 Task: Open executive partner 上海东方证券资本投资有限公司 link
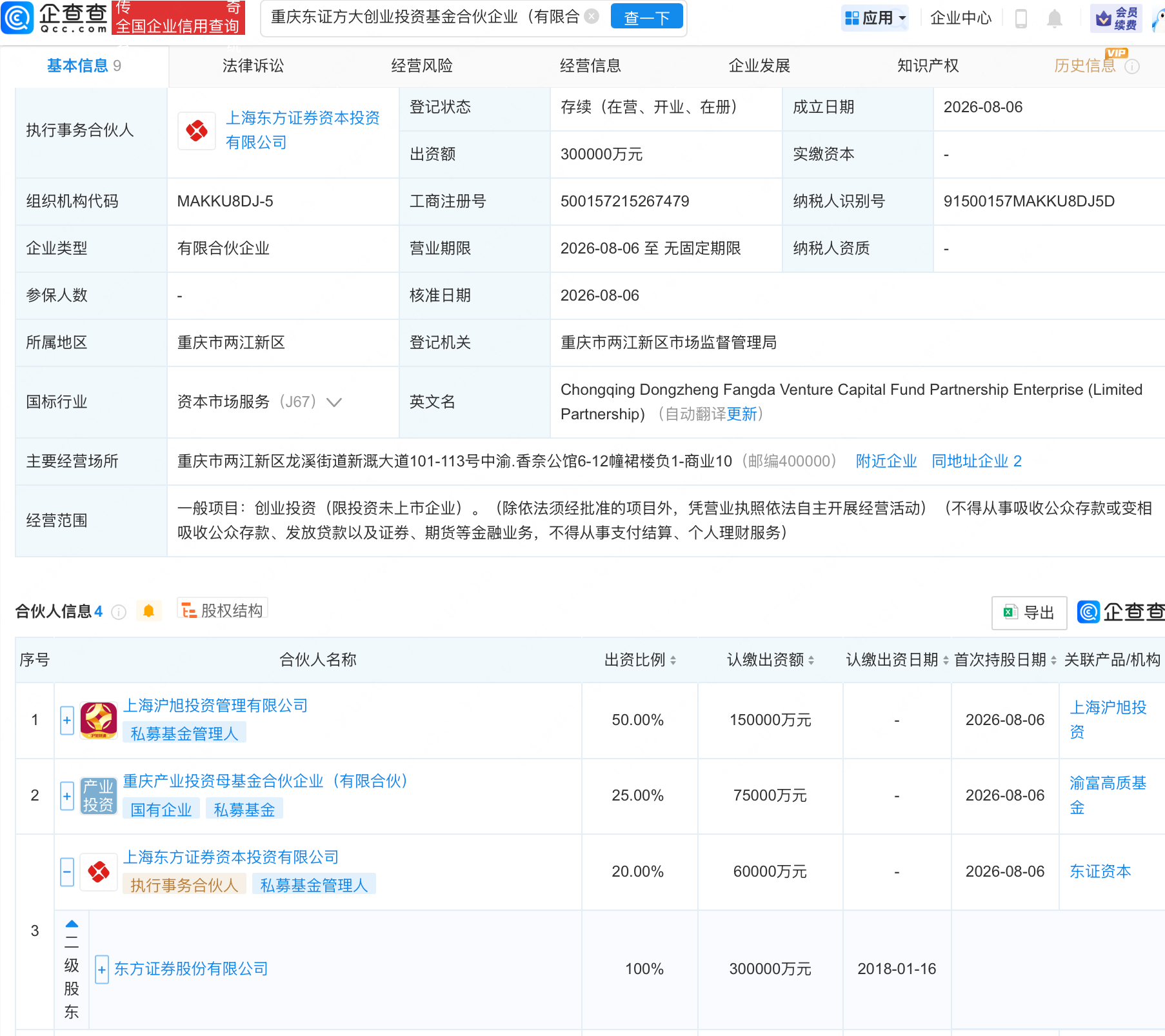303,130
